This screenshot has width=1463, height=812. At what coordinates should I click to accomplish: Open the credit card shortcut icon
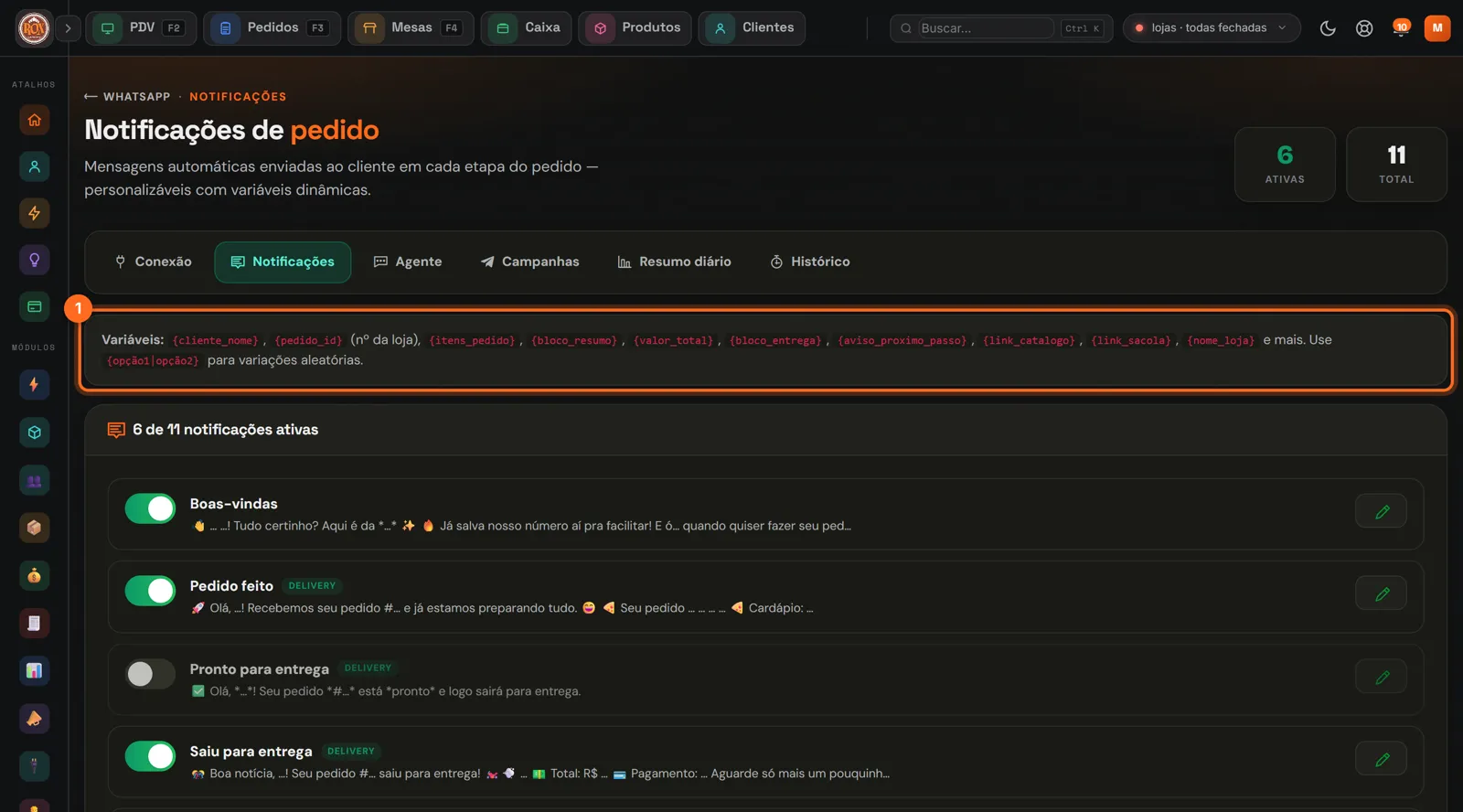pos(34,306)
